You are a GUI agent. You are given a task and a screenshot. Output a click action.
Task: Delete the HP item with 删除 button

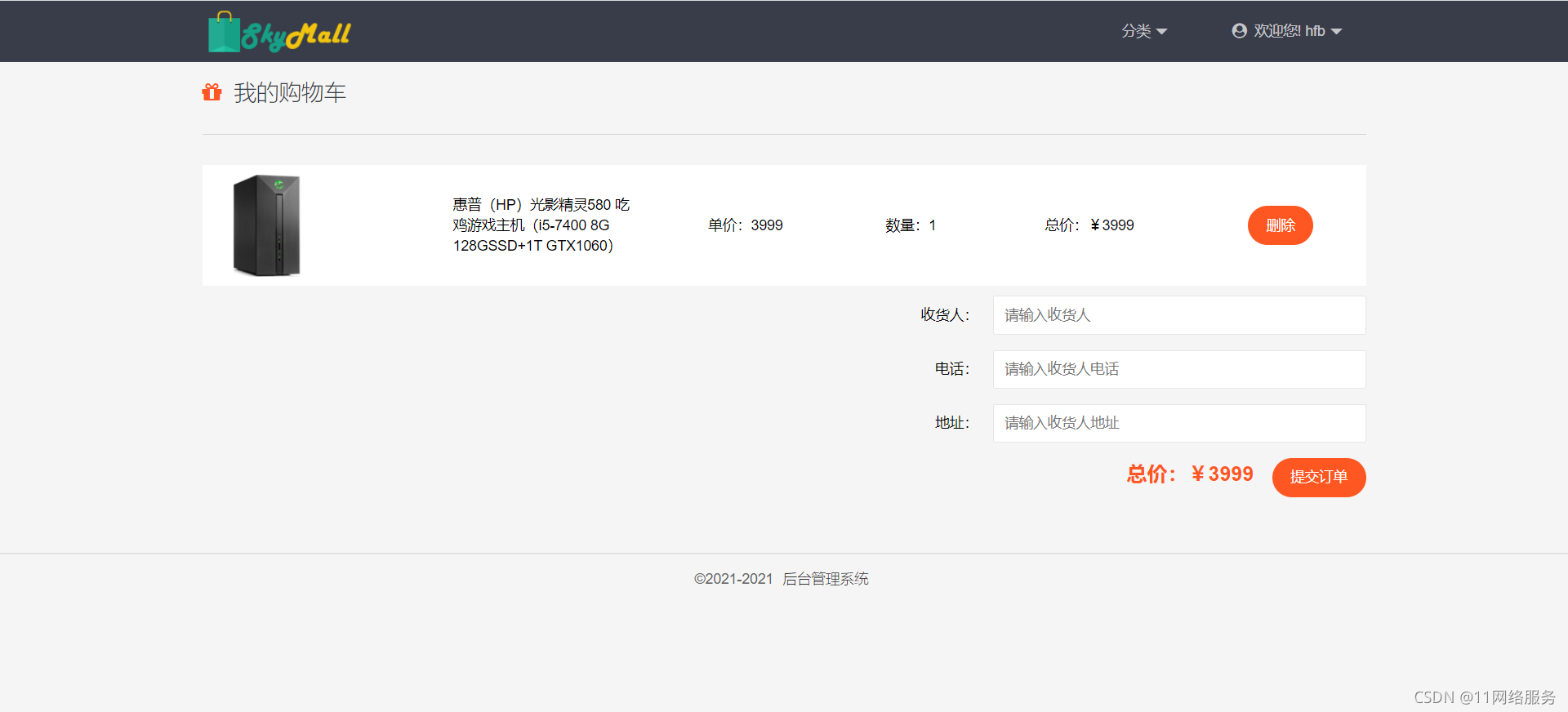(x=1280, y=225)
